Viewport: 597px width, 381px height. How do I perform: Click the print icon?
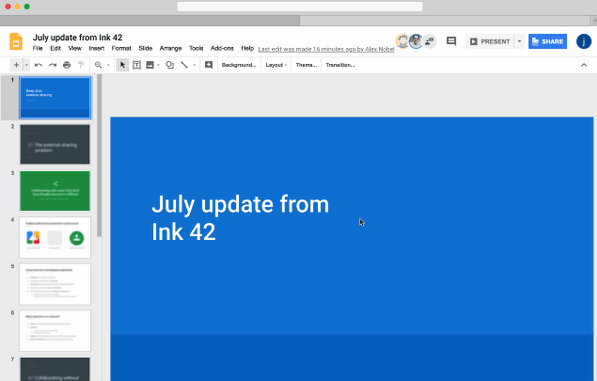[x=67, y=65]
